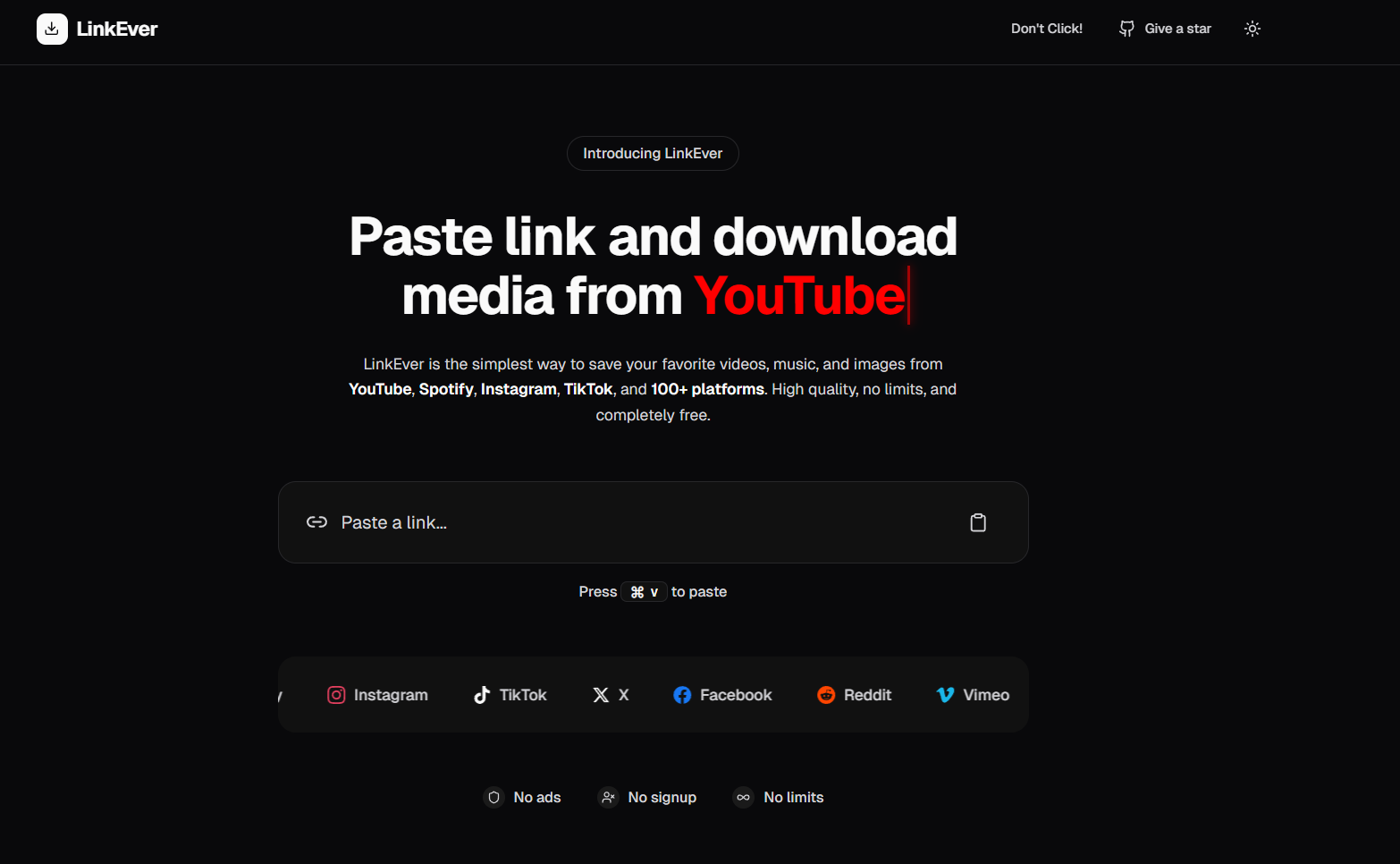Select the Vimeo platform label

tap(986, 695)
